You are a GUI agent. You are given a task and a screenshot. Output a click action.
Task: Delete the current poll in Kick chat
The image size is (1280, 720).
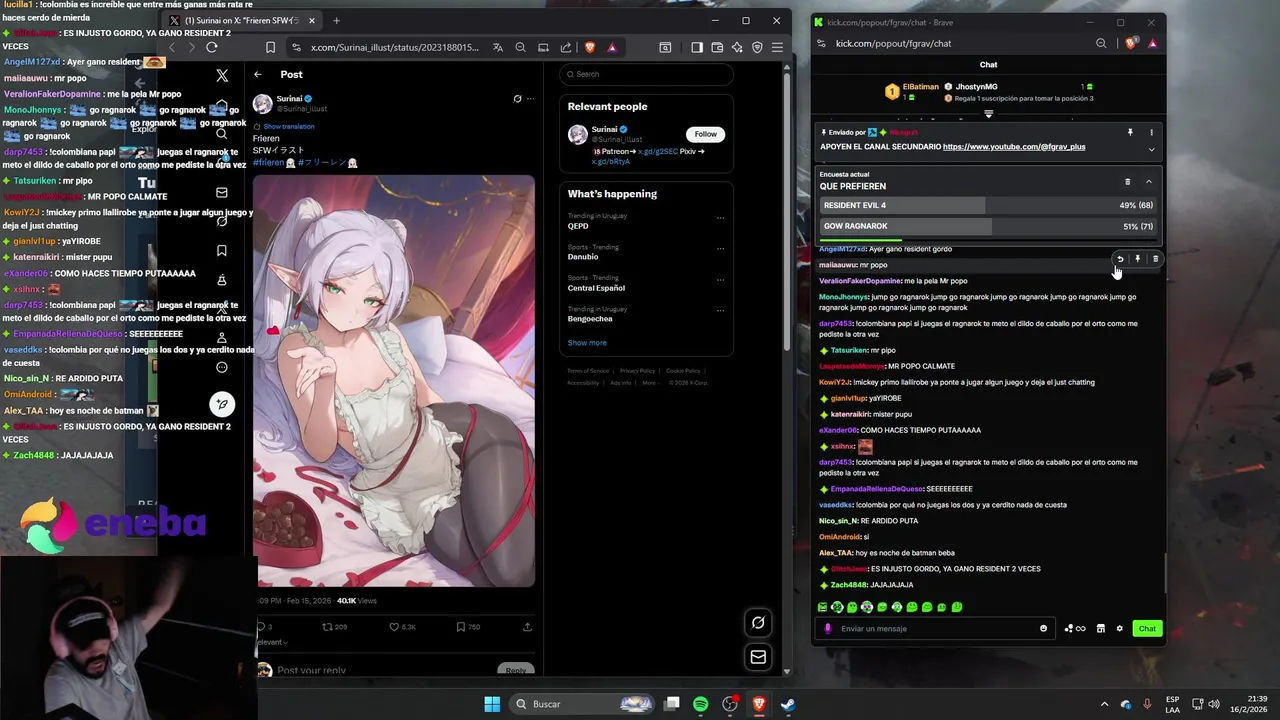point(1128,182)
